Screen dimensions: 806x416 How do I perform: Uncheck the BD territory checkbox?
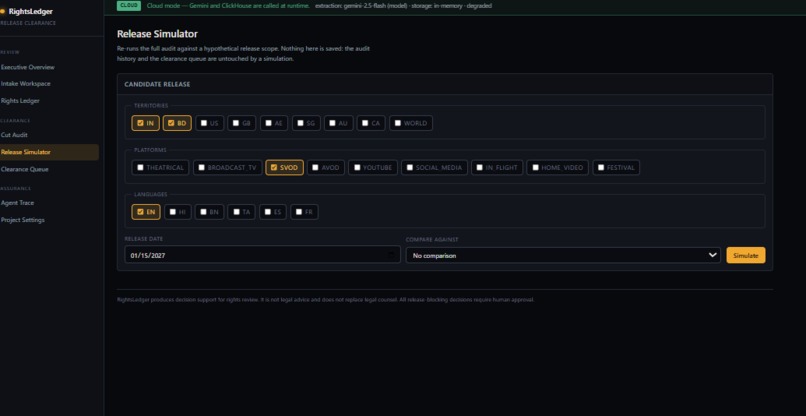pyautogui.click(x=172, y=123)
